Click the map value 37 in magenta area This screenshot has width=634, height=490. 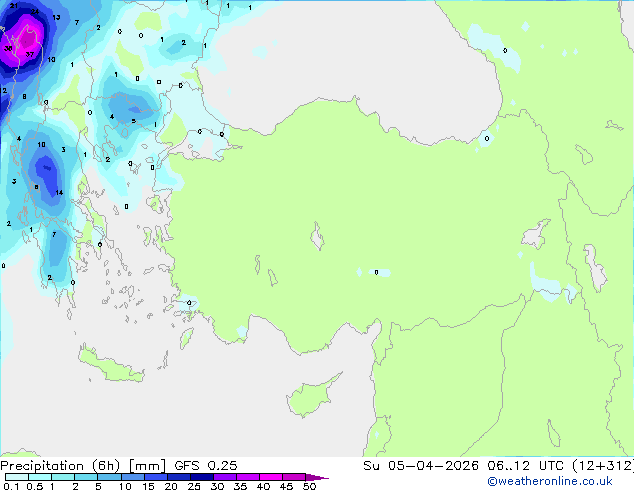click(x=30, y=54)
